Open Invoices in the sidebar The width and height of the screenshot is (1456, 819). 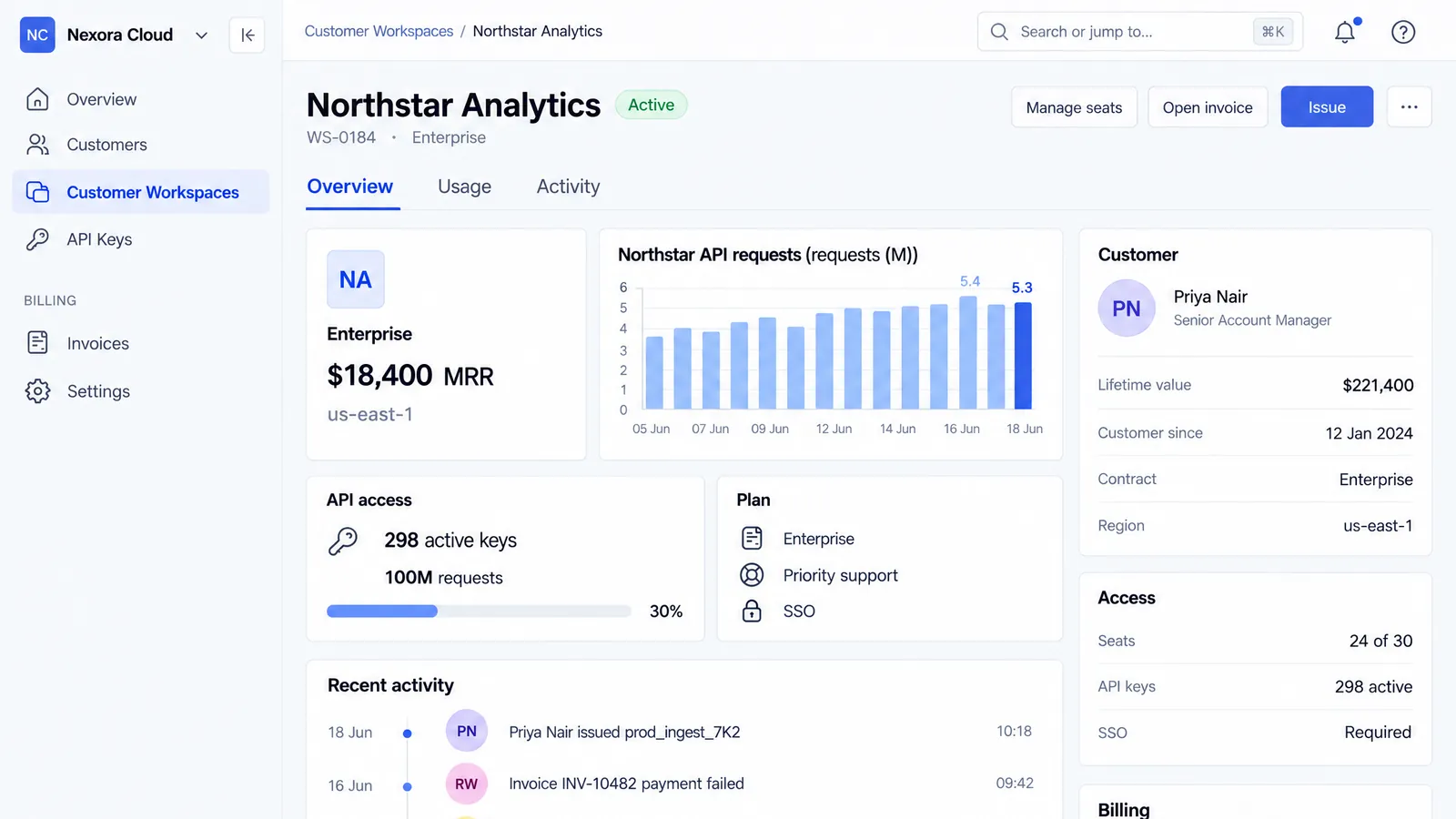click(x=141, y=343)
